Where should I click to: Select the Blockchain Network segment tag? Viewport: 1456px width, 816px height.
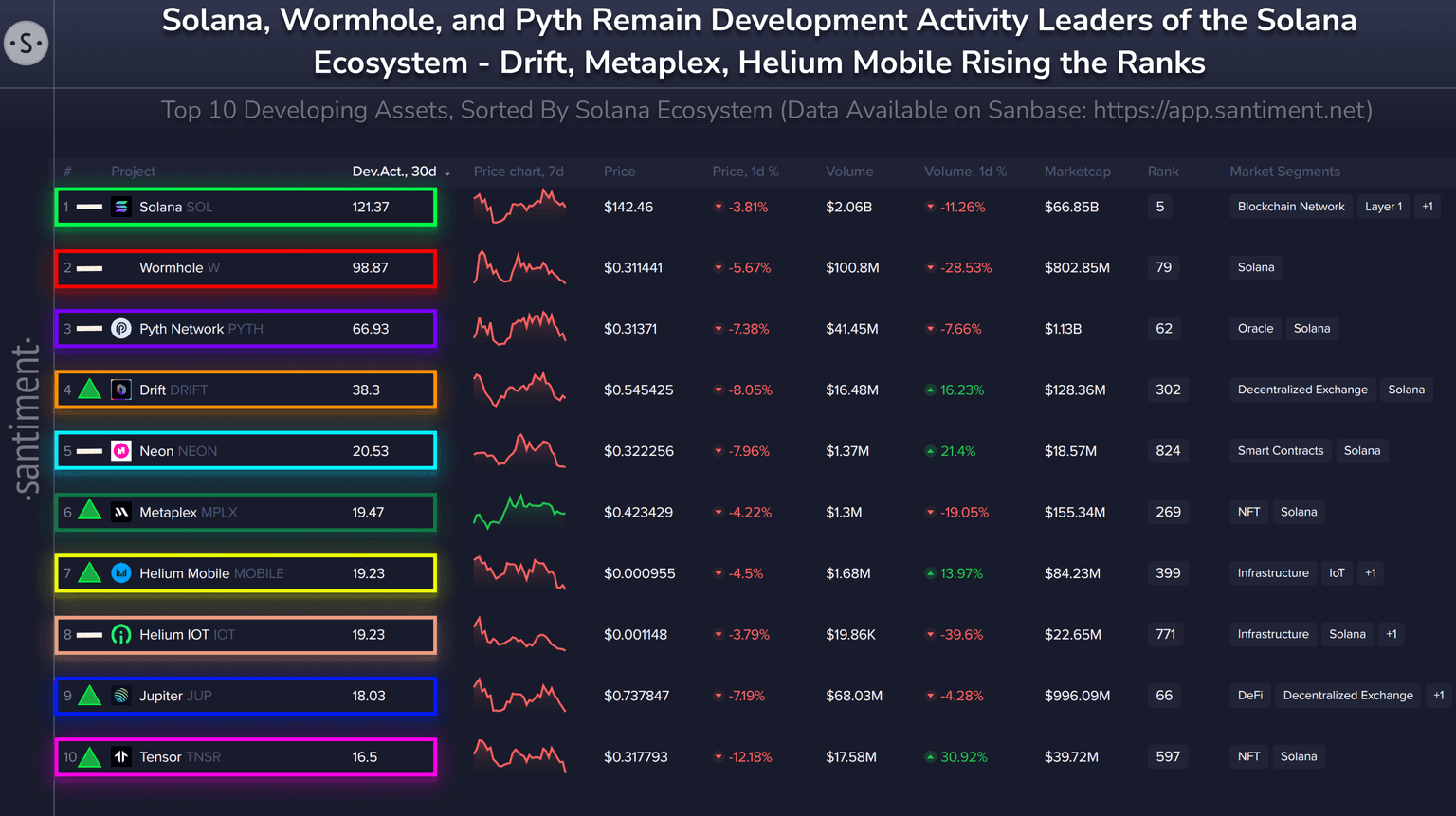coord(1290,207)
